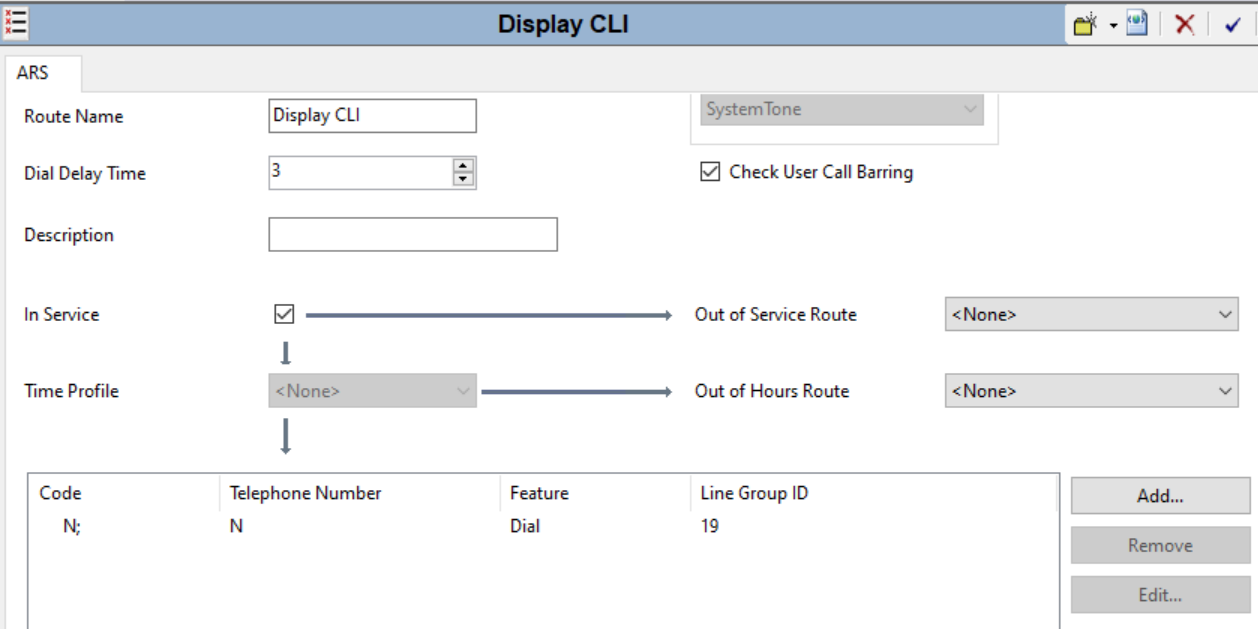Image resolution: width=1258 pixels, height=629 pixels.
Task: Click the Route Name input field
Action: click(x=372, y=116)
